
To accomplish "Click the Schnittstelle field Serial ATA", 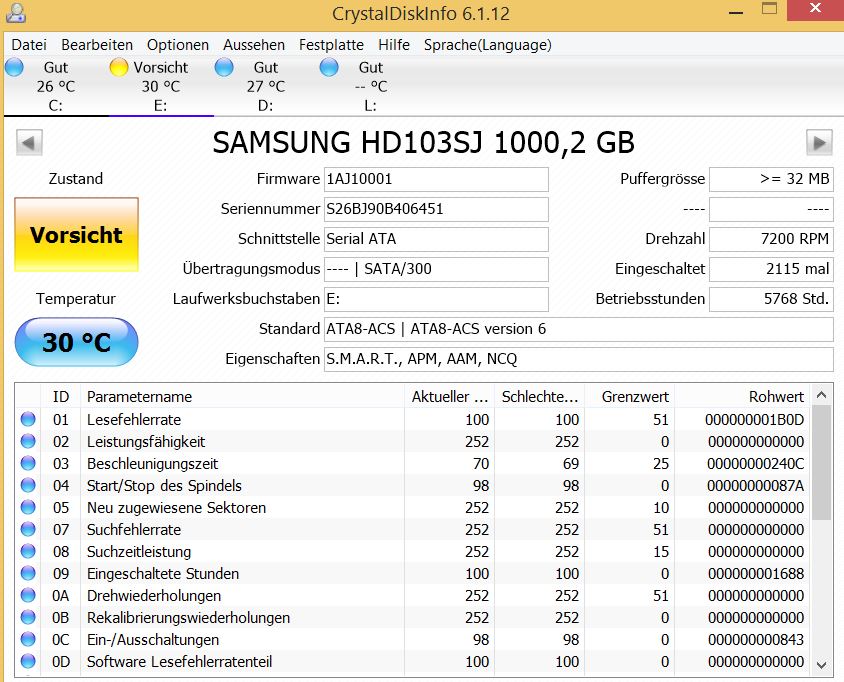I will pyautogui.click(x=436, y=239).
